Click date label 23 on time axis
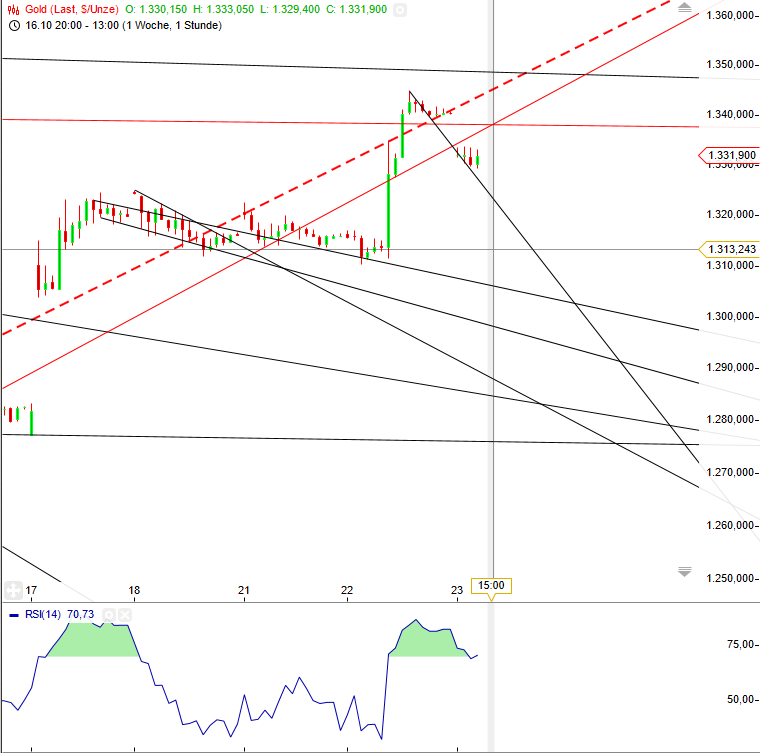This screenshot has height=753, width=760. pos(457,590)
